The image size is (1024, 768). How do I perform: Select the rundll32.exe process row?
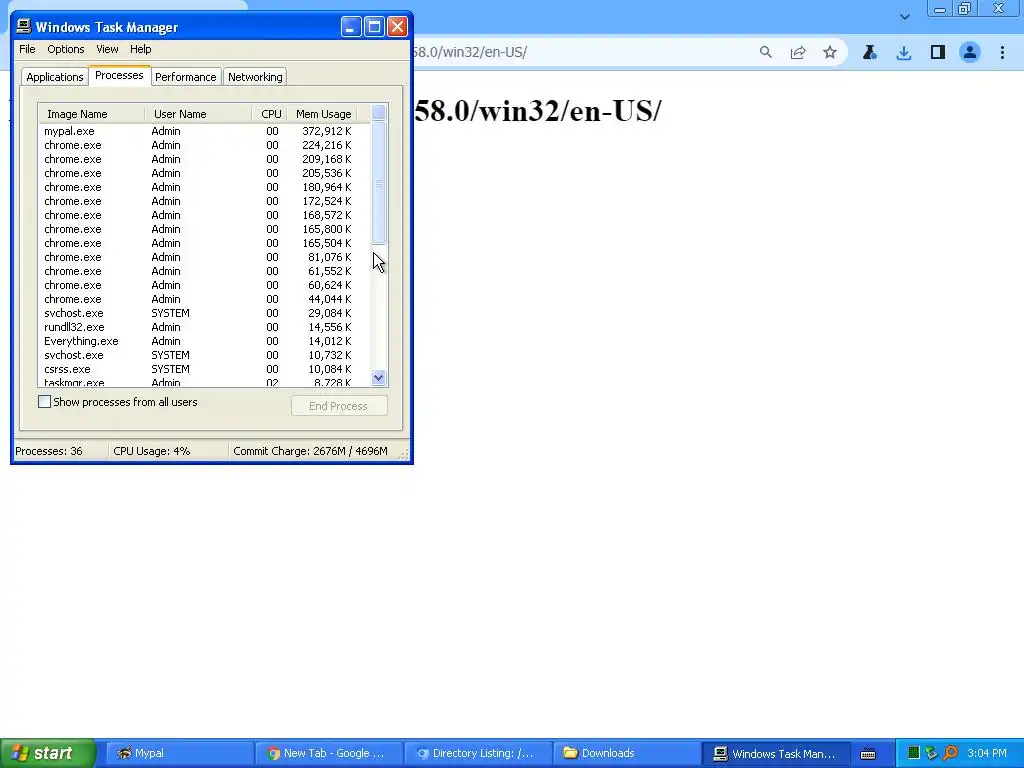pos(204,327)
